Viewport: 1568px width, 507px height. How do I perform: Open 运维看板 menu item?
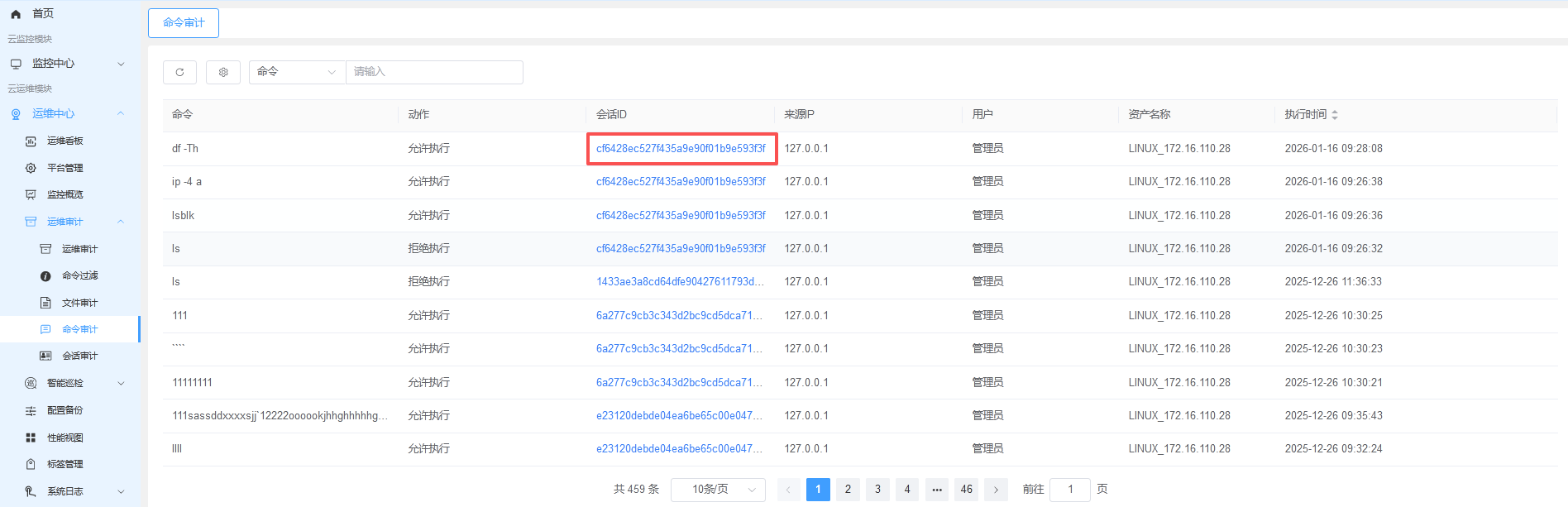point(65,141)
